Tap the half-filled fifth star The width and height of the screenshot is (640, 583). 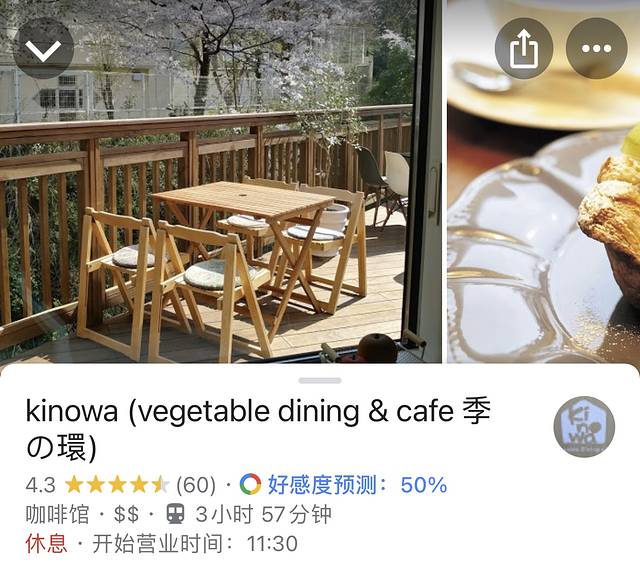point(160,485)
